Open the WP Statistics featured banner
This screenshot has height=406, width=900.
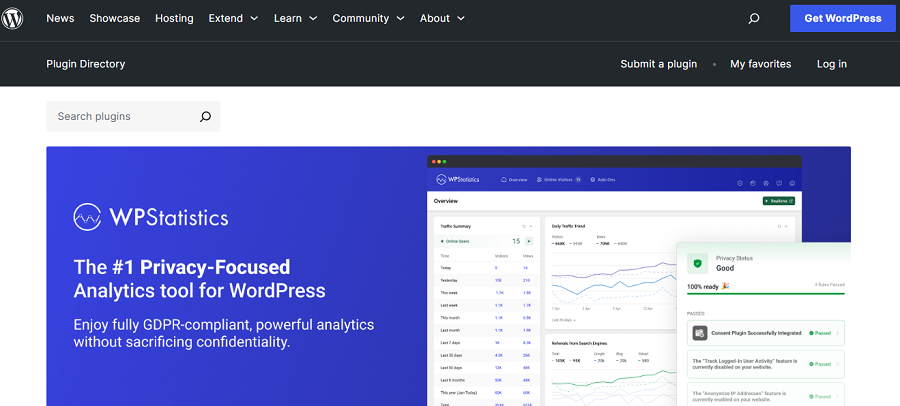tap(448, 276)
